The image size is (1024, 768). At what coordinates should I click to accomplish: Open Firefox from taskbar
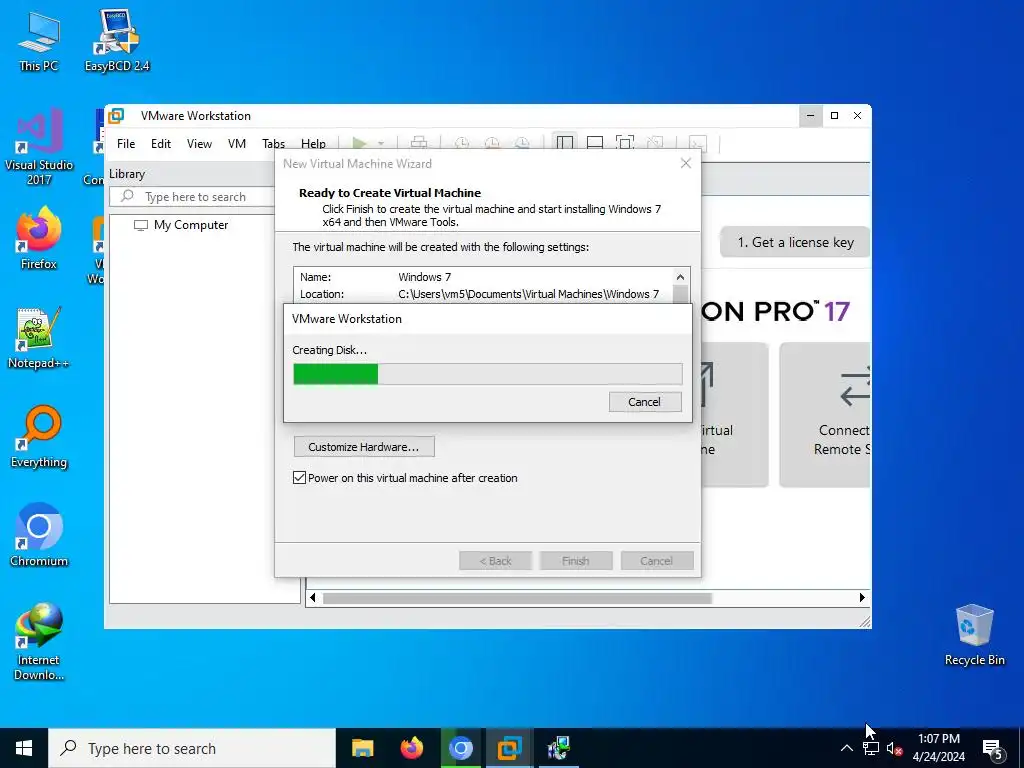pos(411,748)
